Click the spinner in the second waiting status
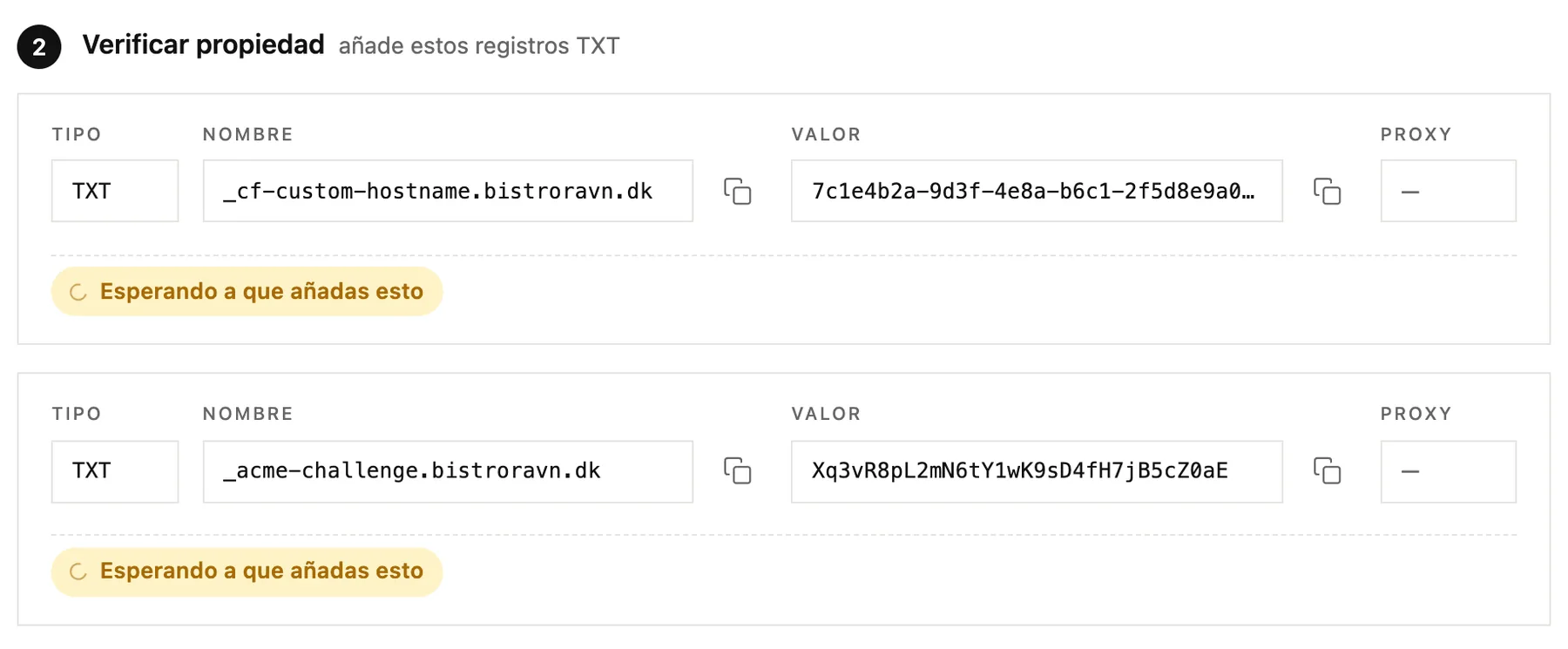 78,571
